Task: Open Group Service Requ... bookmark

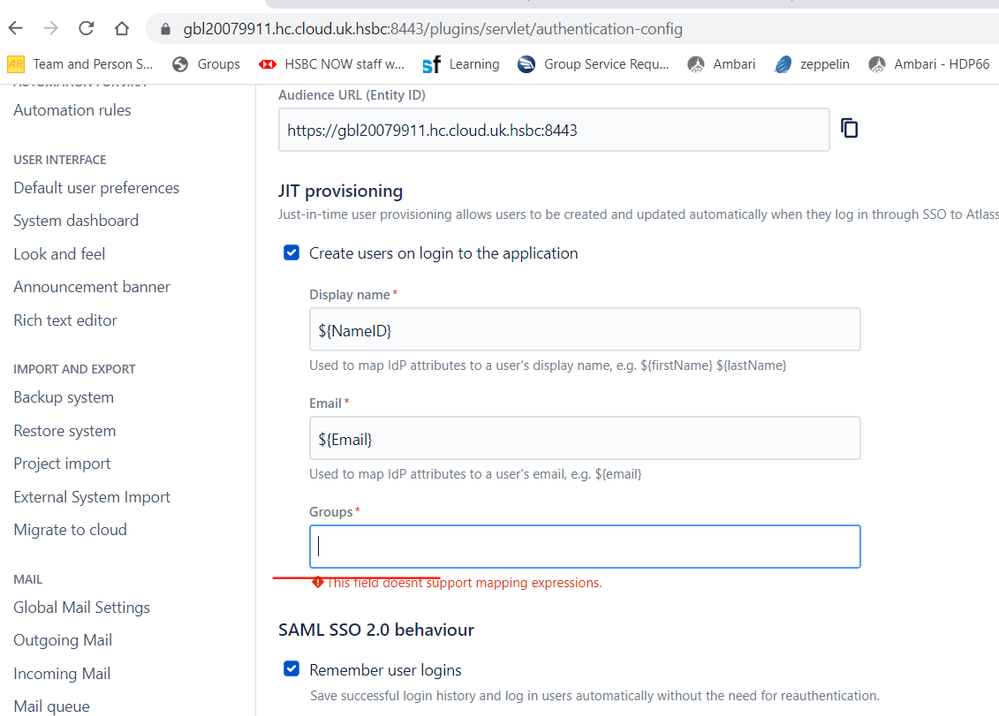Action: (593, 64)
